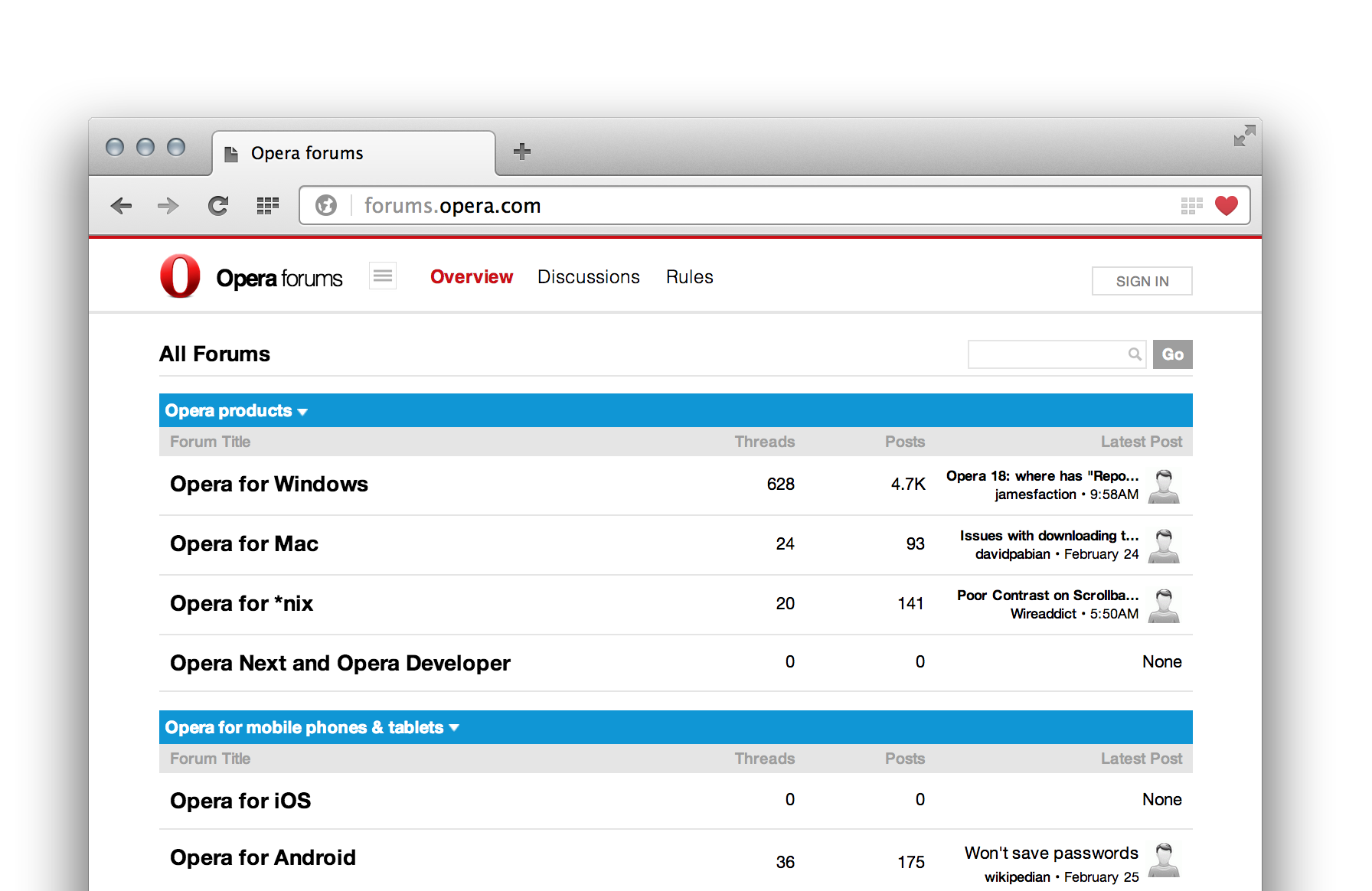
Task: Open the Opera for Windows forum
Action: point(269,485)
